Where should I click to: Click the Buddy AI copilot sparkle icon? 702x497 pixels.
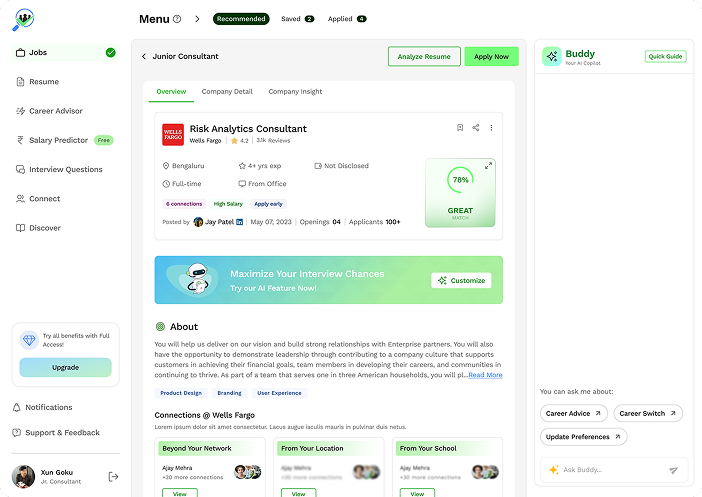[x=552, y=56]
